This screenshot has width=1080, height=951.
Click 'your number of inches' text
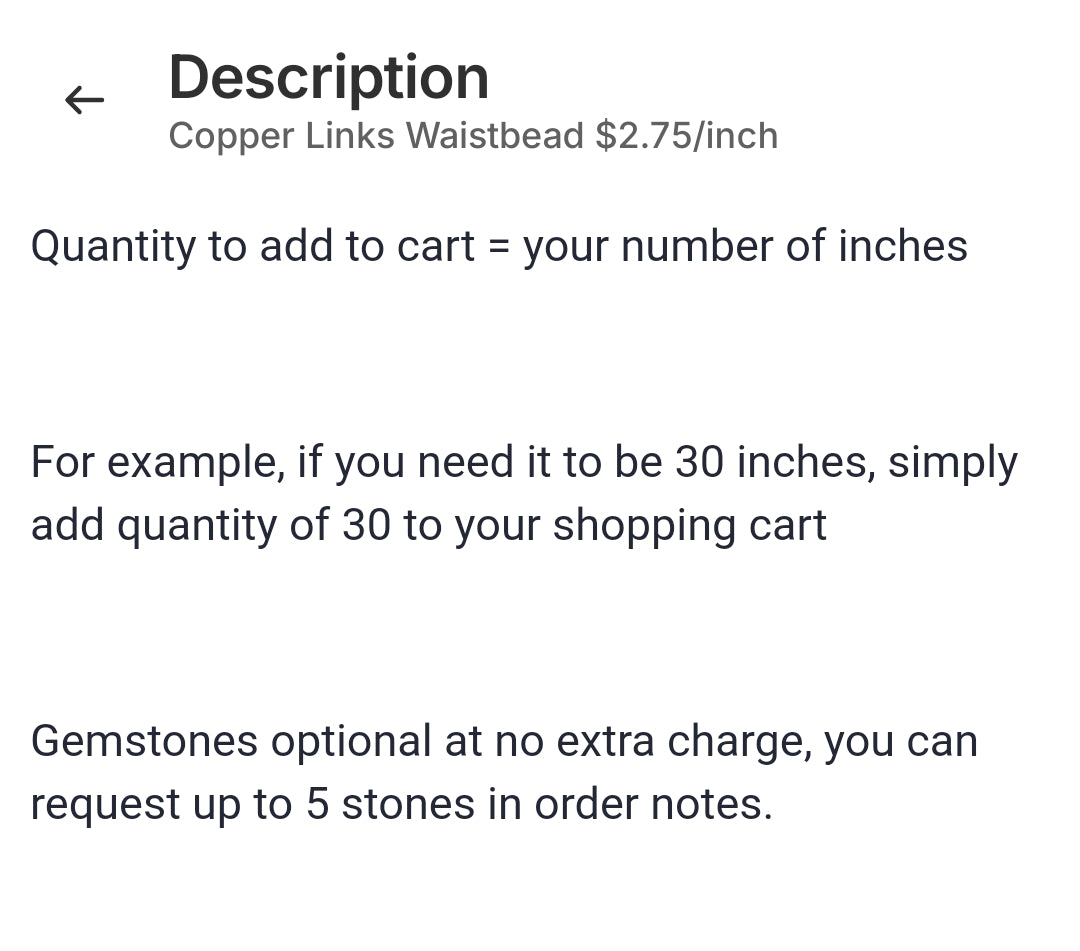745,246
